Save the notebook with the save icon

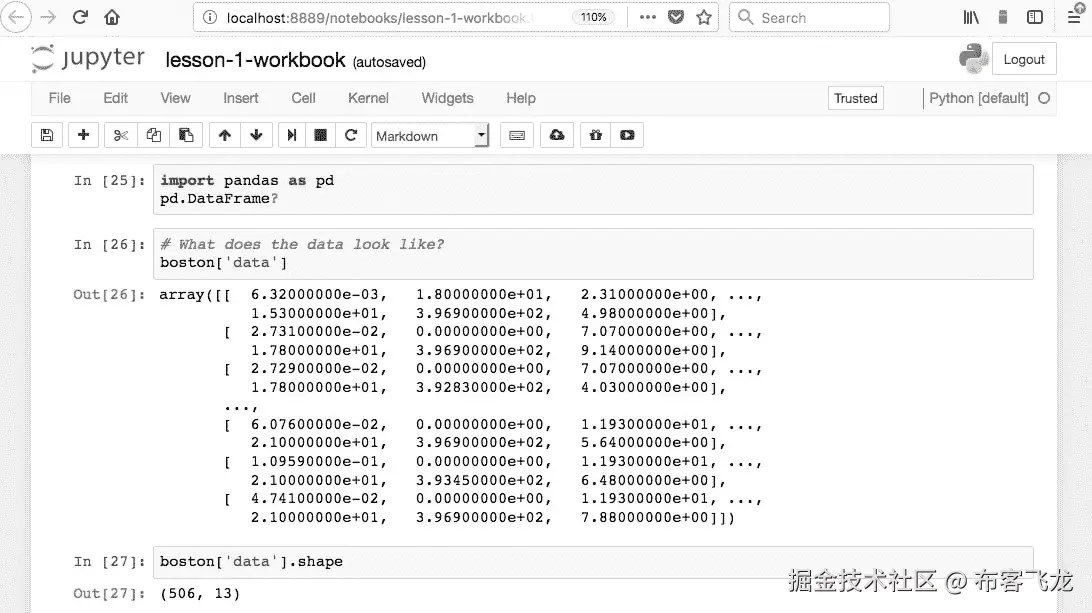coord(46,135)
